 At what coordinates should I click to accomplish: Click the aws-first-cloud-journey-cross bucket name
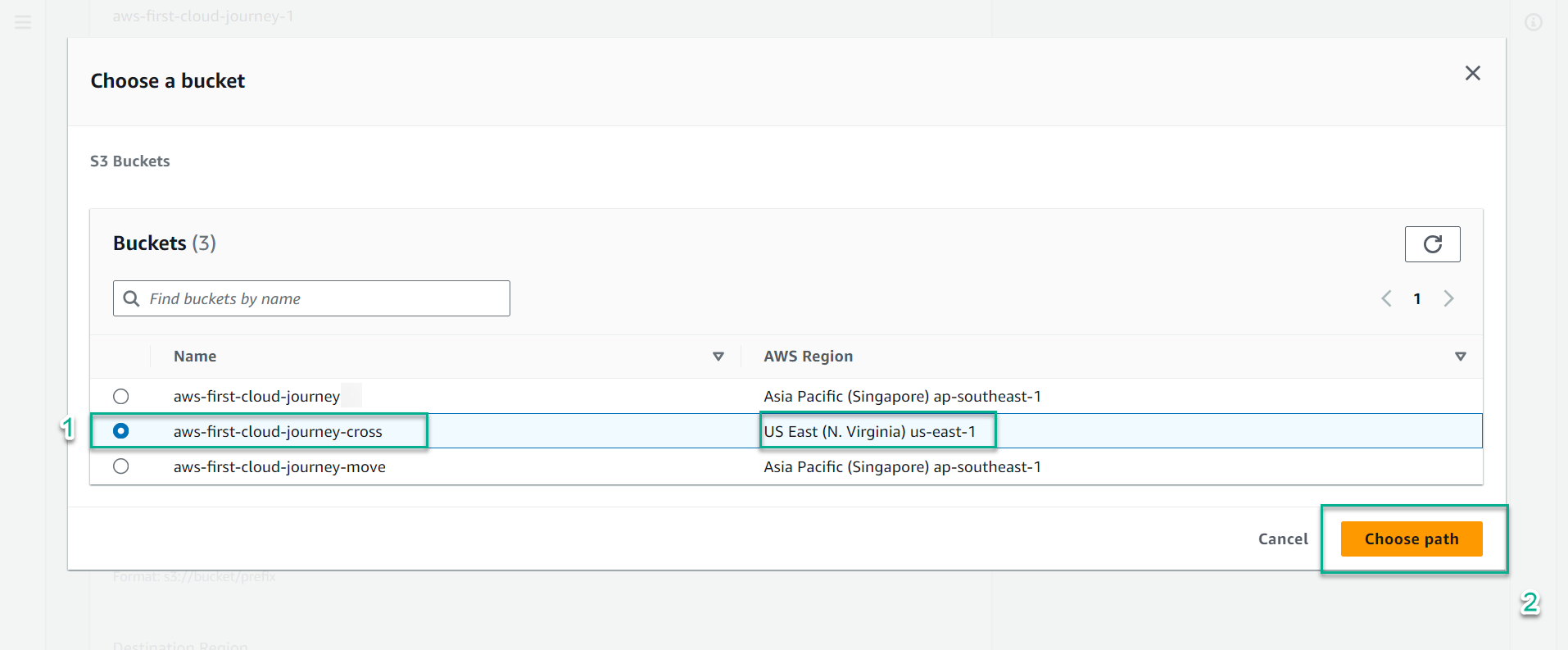(278, 431)
